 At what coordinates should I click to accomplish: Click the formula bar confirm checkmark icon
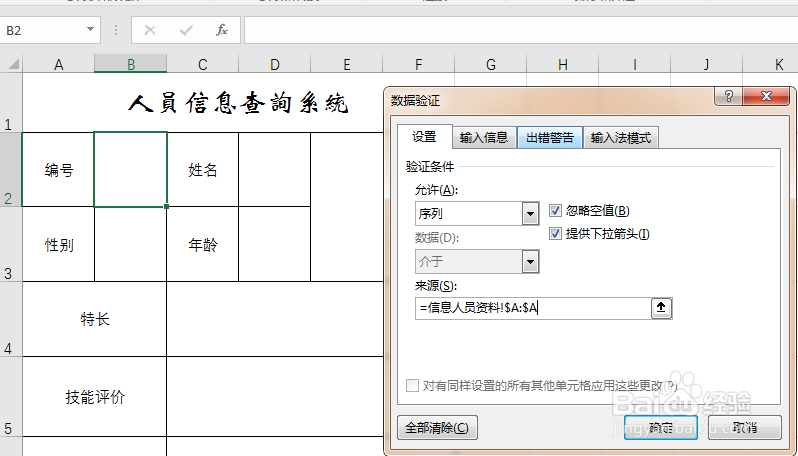click(x=186, y=31)
